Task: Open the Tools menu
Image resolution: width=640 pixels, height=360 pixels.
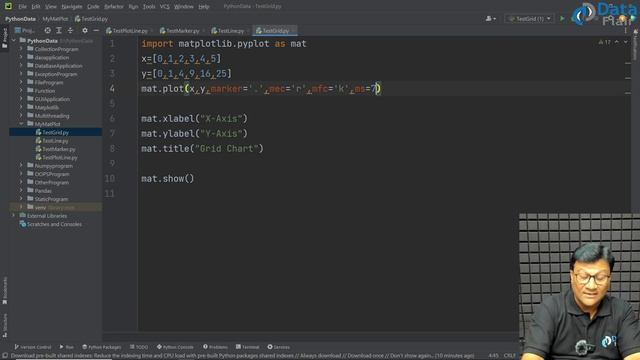Action: point(149,7)
